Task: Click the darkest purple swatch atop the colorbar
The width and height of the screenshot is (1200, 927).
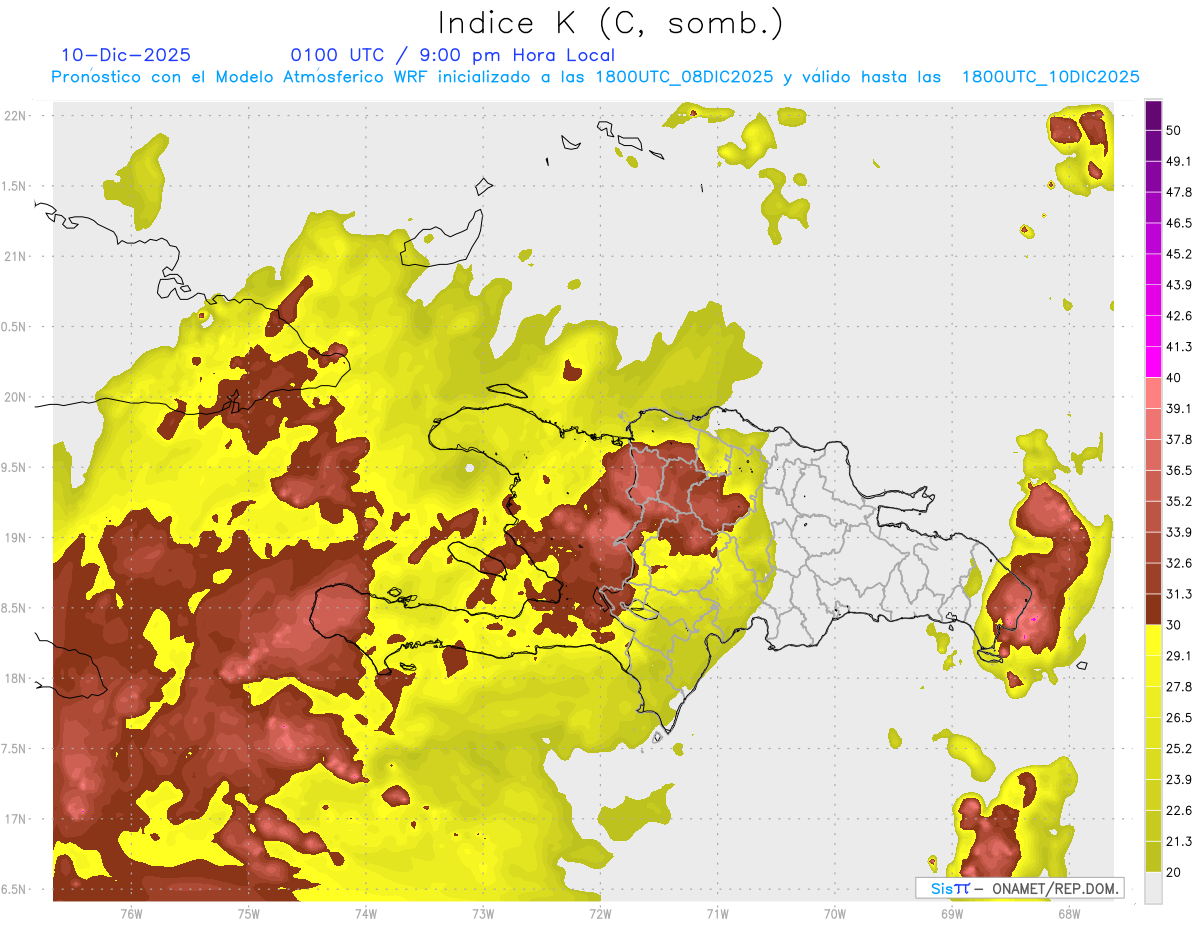Action: (x=1153, y=115)
